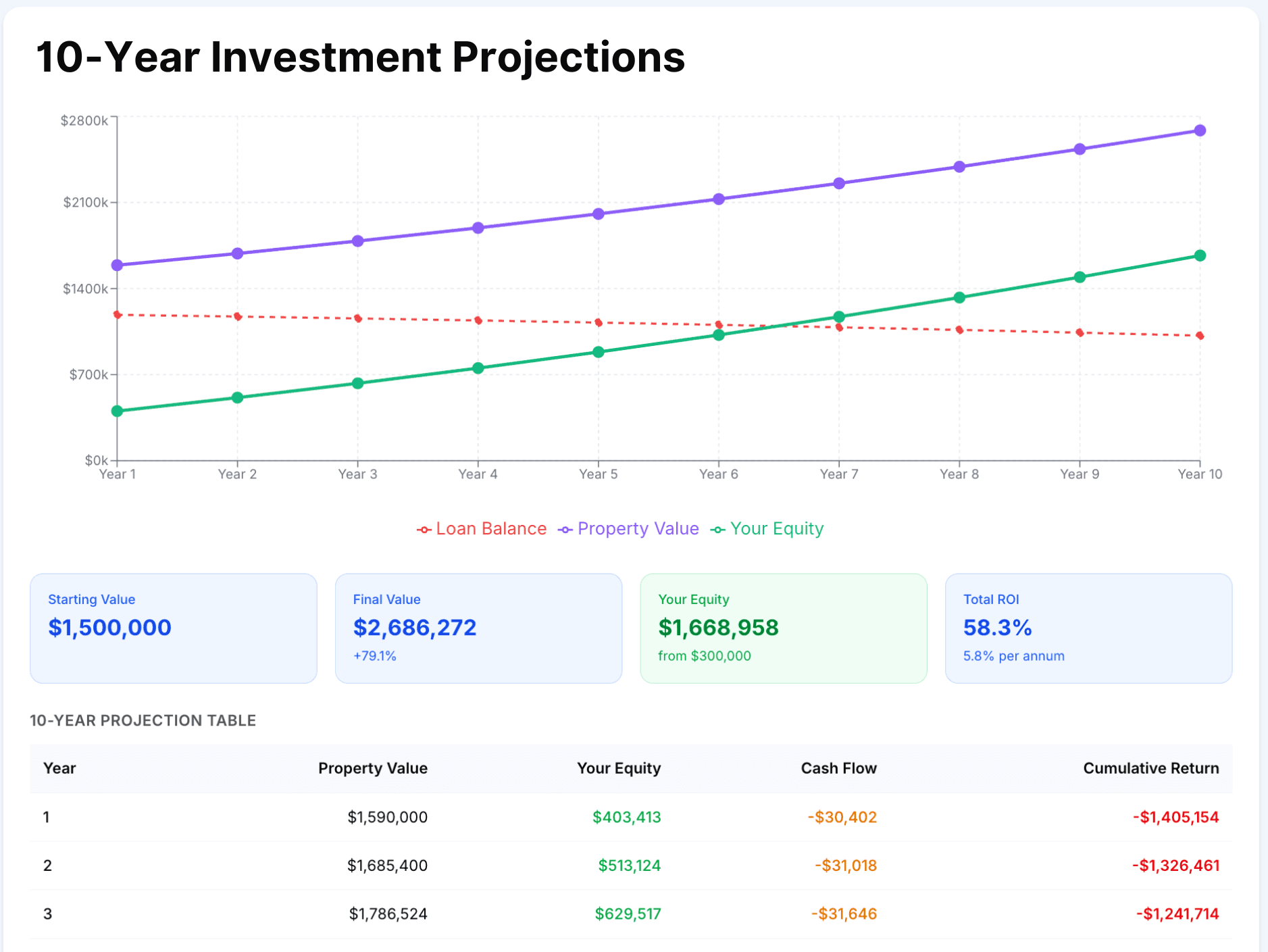Click the purple Property Value legend marker icon

pos(565,530)
